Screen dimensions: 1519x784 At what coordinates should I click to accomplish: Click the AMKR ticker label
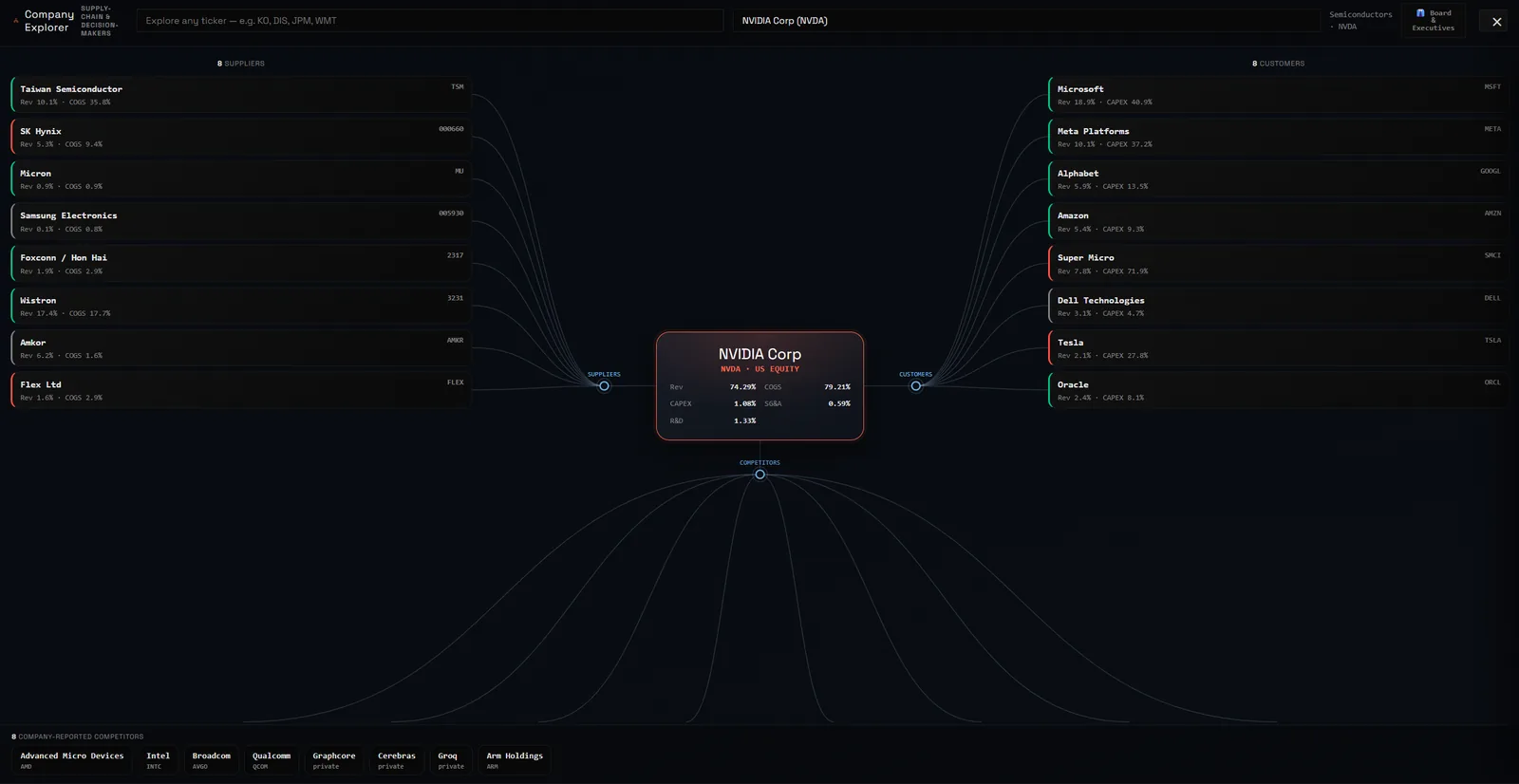(456, 340)
